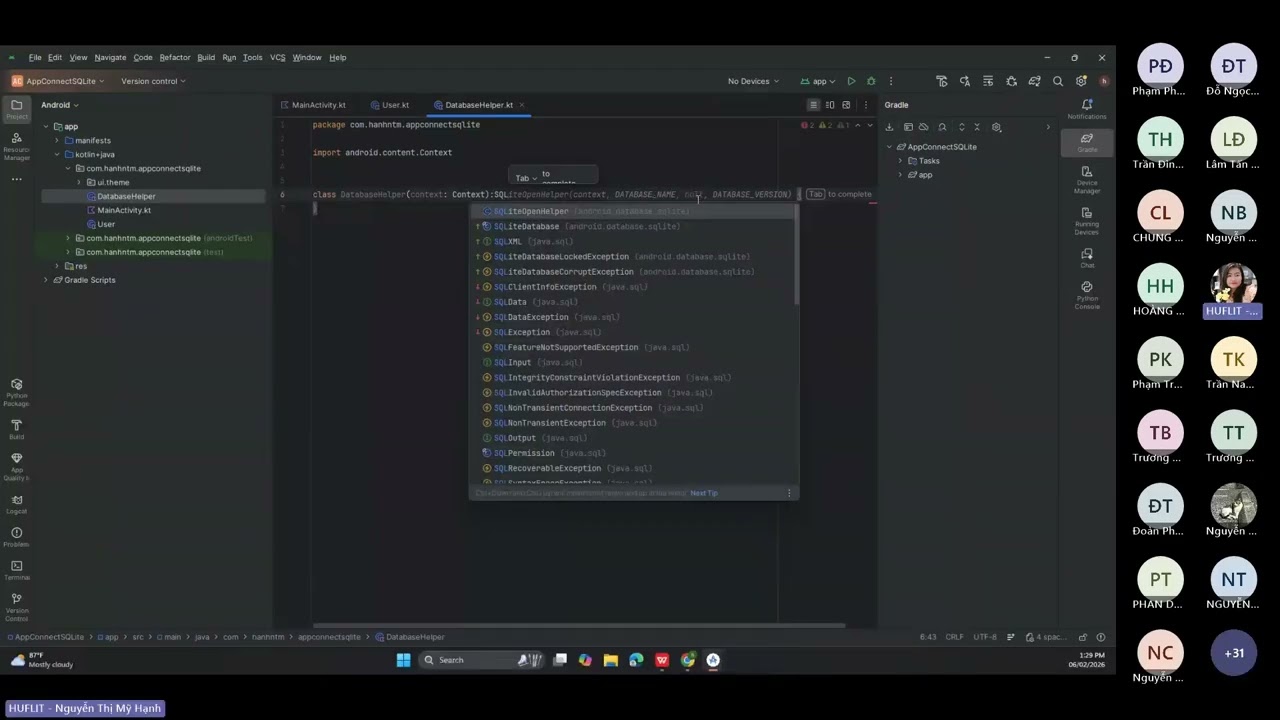Open the Logcat tool window
This screenshot has height=720, width=1280.
click(x=16, y=504)
